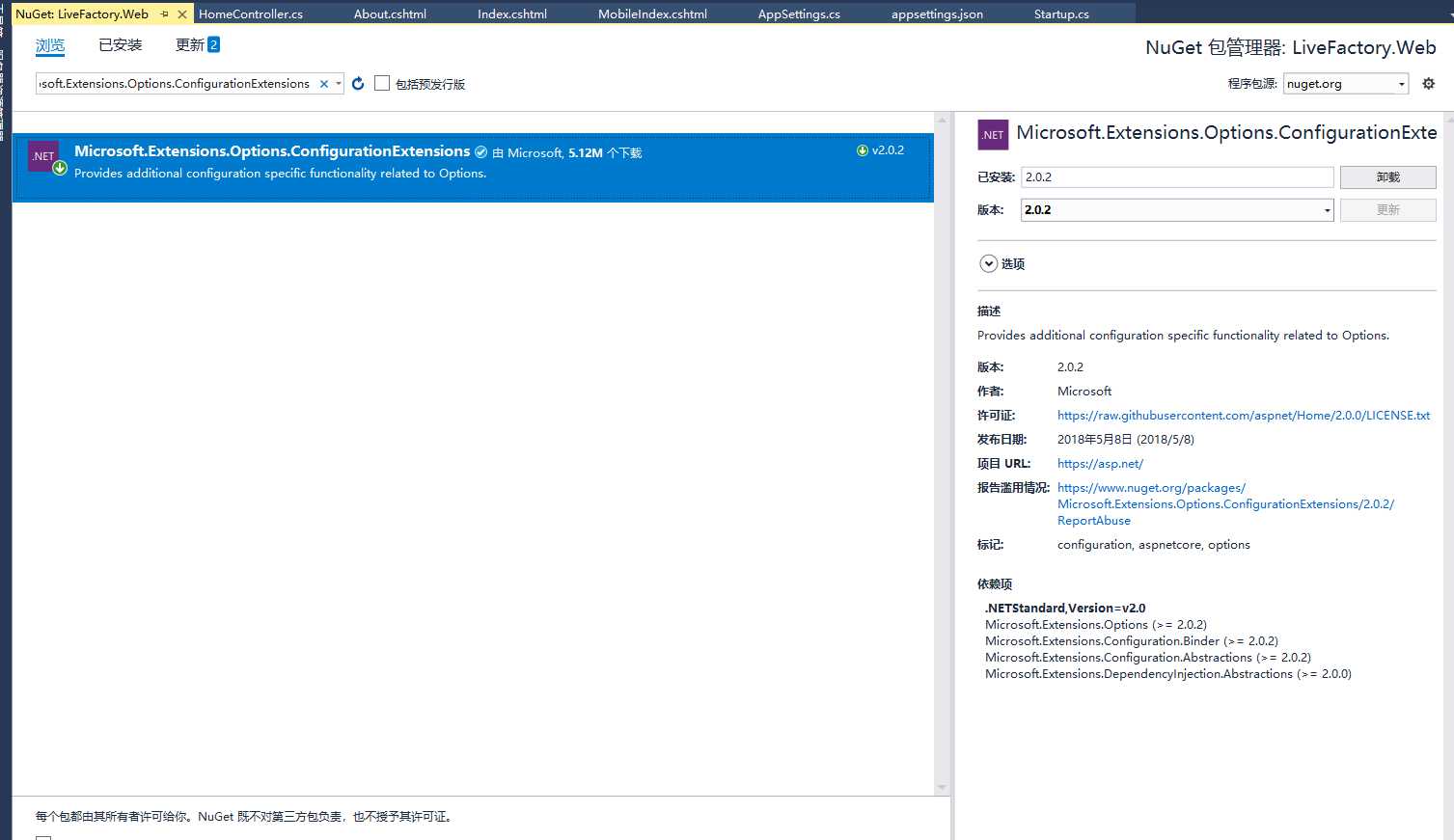Open the https://asp.net/ project URL
This screenshot has height=840, width=1454.
click(x=1100, y=464)
